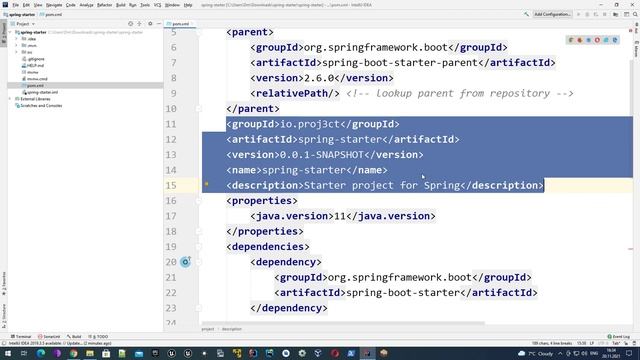Viewport: 640px width, 360px height.
Task: Open in Edge browser icon in editor
Action: (615, 40)
